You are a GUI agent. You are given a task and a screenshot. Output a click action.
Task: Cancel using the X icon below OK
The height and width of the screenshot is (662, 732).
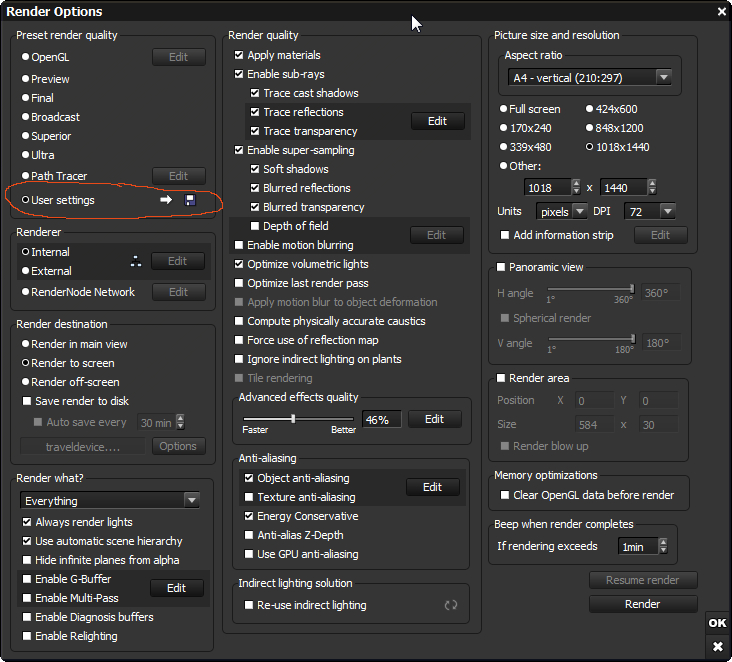point(717,647)
